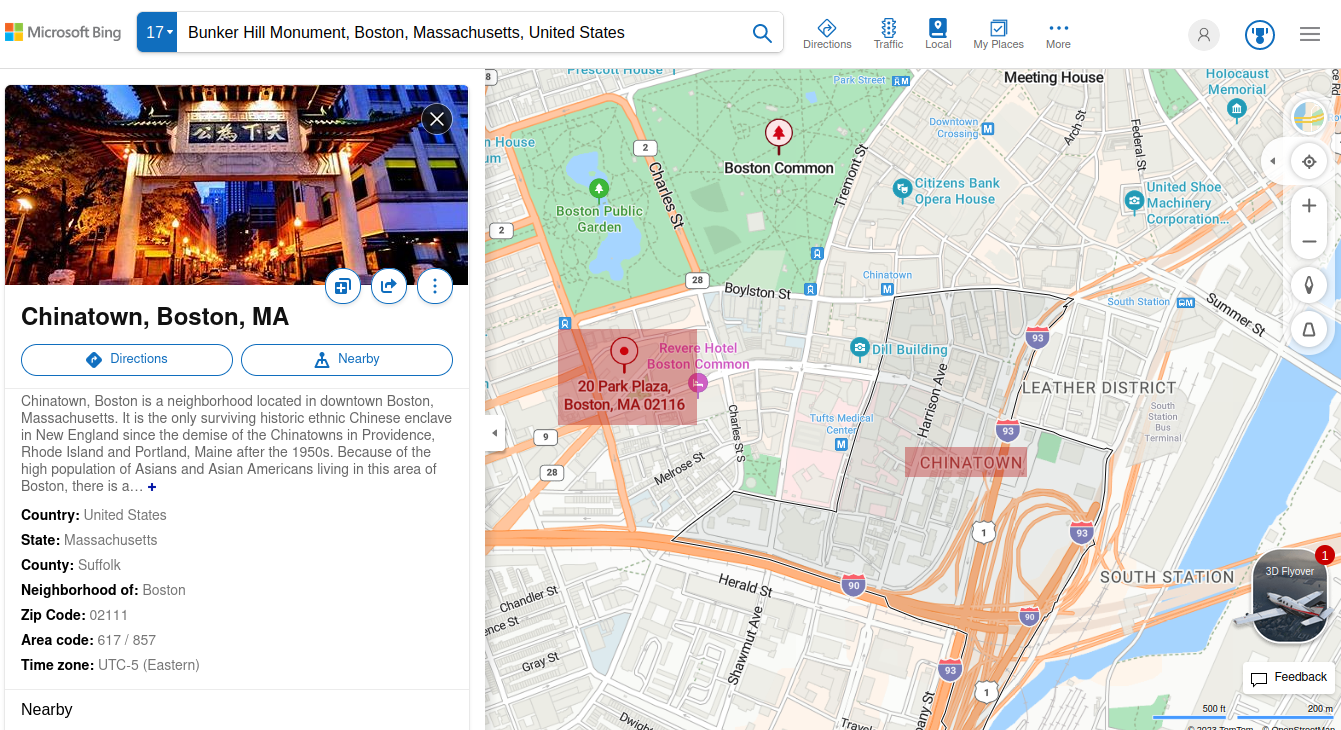Open the card's three-dot options
The height and width of the screenshot is (730, 1341).
(x=435, y=286)
